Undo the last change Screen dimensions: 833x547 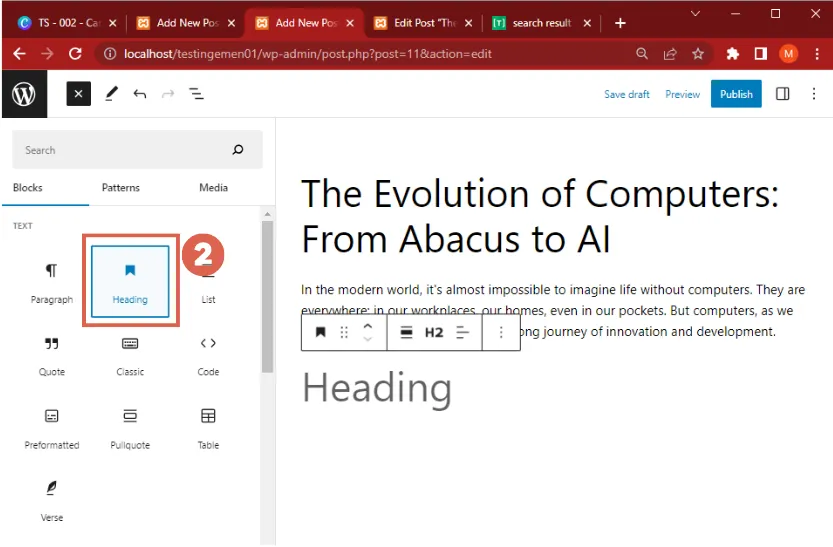[x=140, y=95]
